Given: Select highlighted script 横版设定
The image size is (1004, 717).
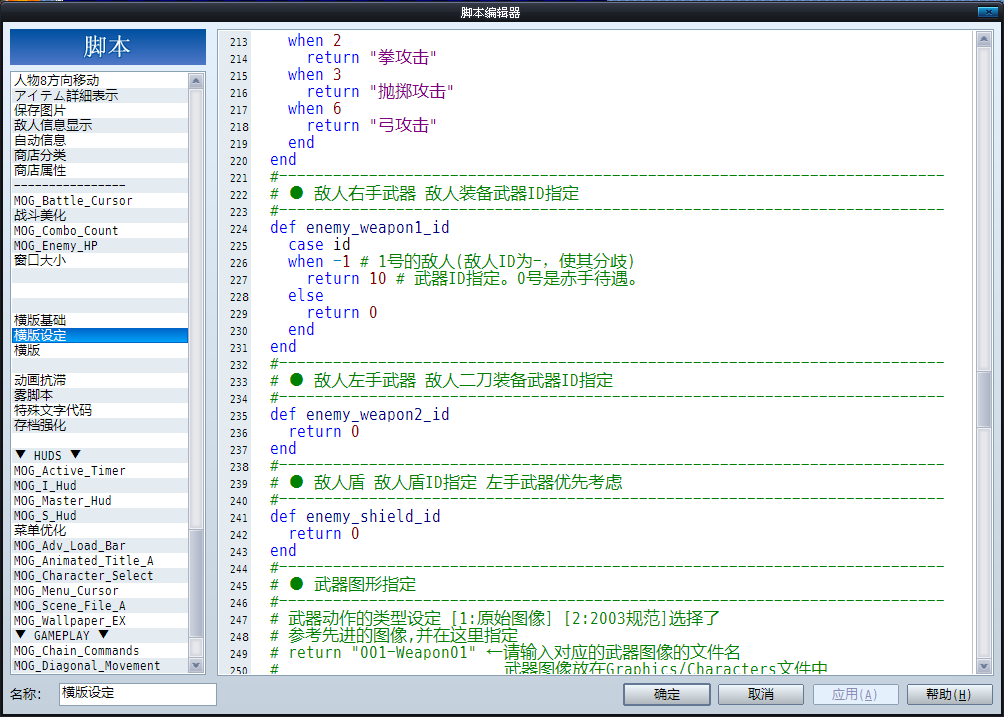Looking at the screenshot, I should coord(100,335).
